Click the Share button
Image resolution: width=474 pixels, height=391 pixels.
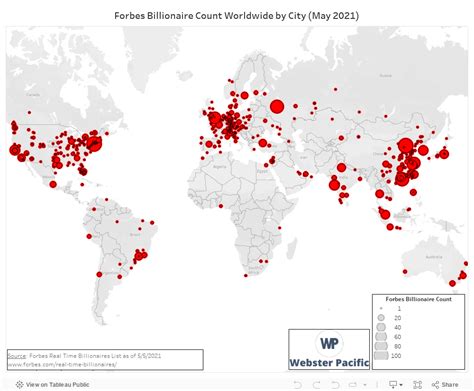tap(445, 384)
